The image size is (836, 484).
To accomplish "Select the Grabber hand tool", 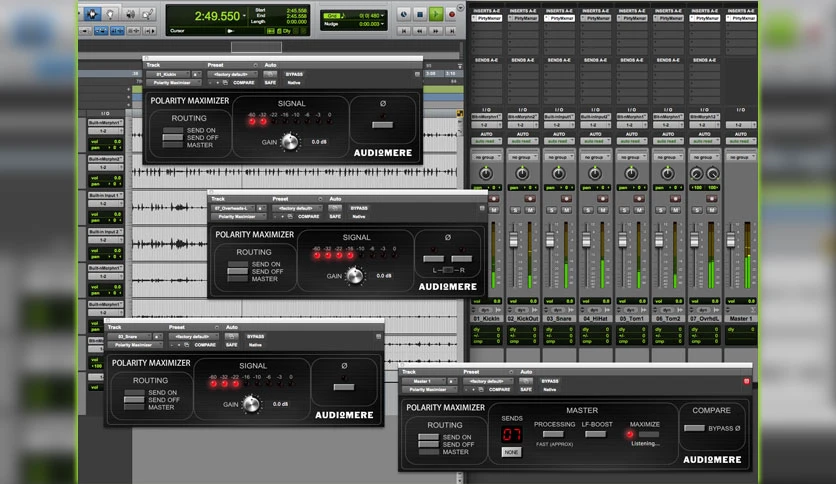I will [110, 14].
